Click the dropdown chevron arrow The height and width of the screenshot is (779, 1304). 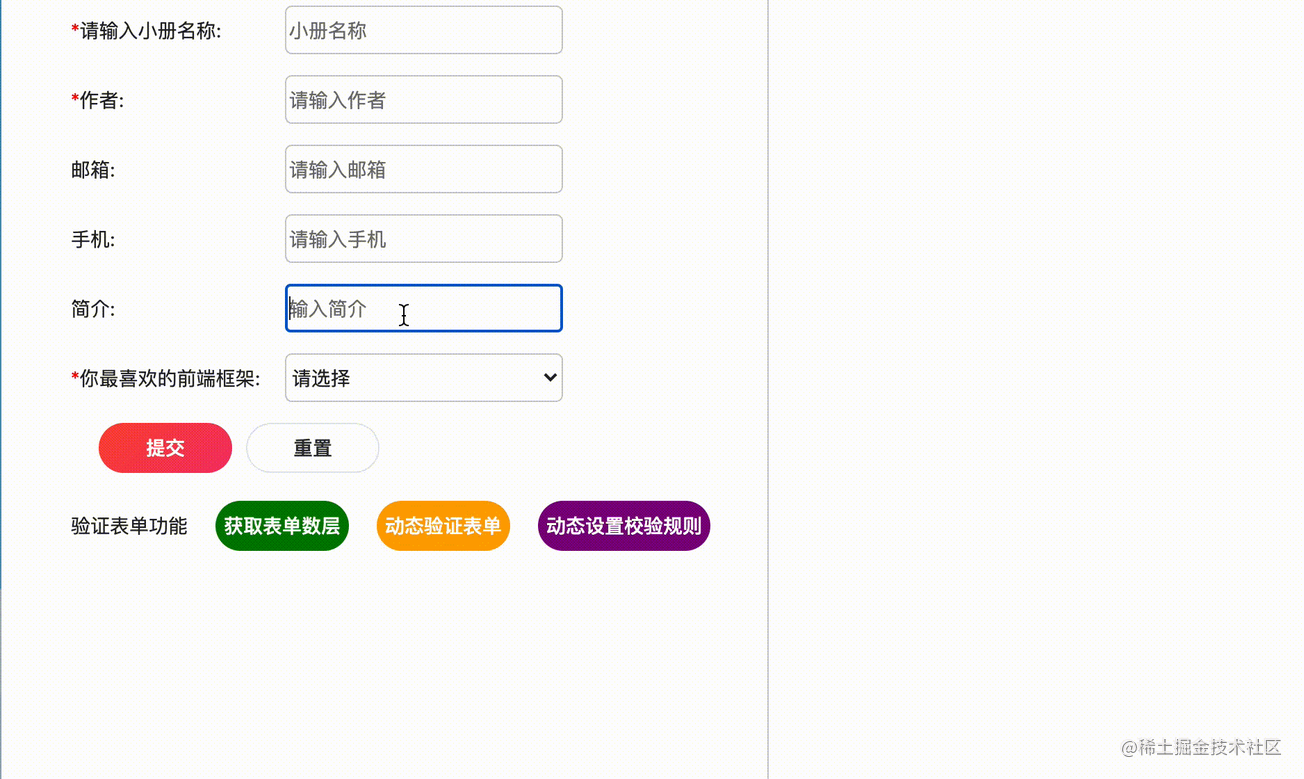coord(548,377)
